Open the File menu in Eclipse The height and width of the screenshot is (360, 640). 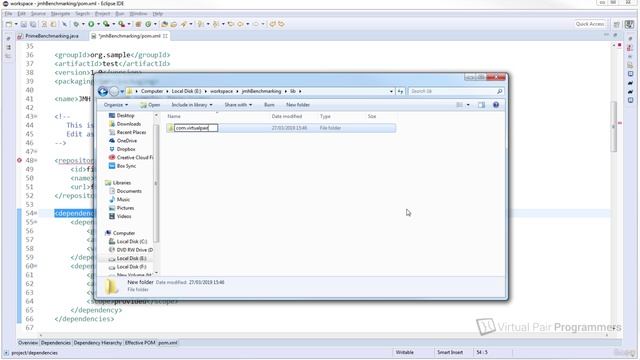click(9, 14)
